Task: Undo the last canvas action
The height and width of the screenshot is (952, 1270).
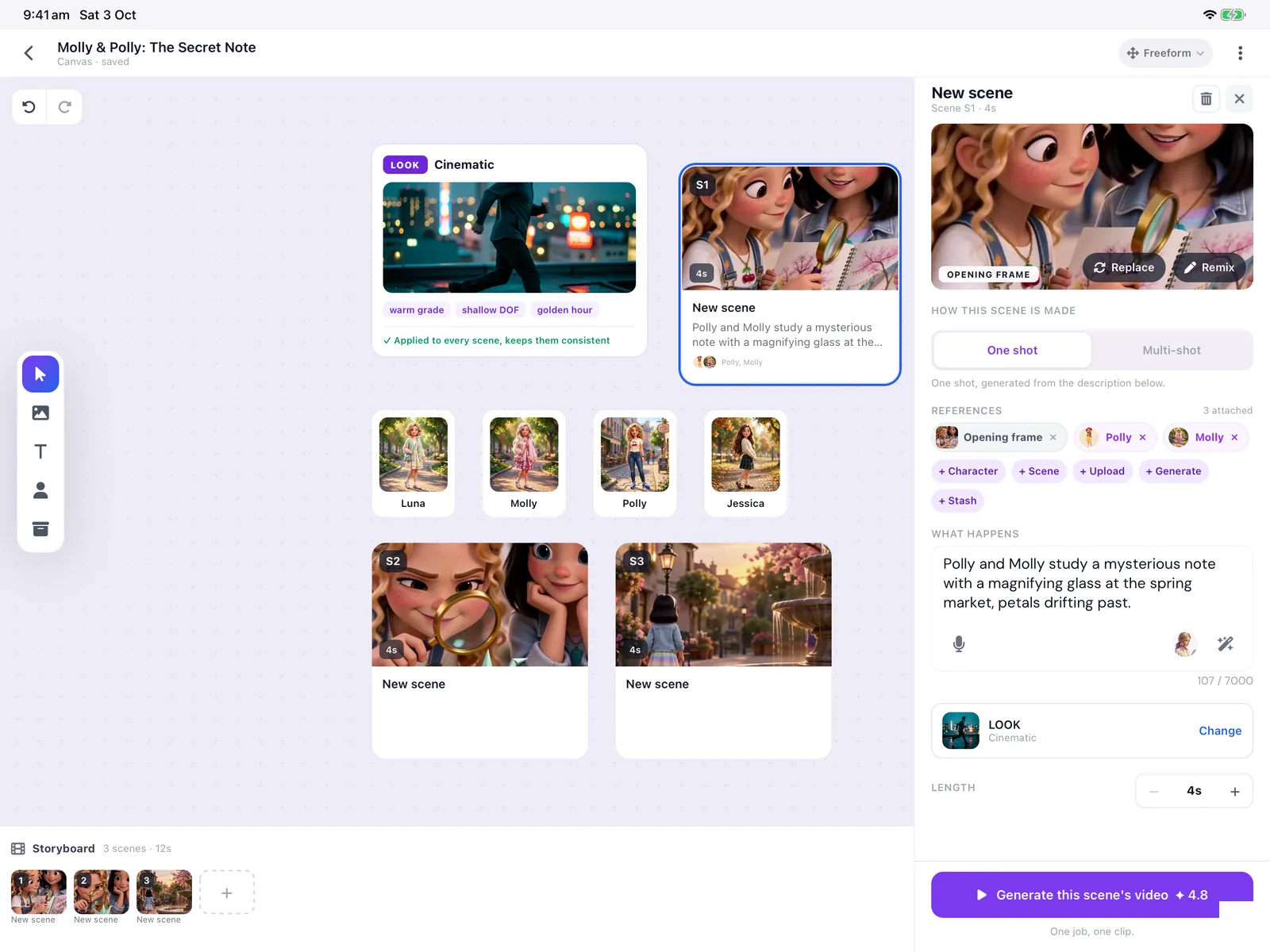Action: point(29,107)
